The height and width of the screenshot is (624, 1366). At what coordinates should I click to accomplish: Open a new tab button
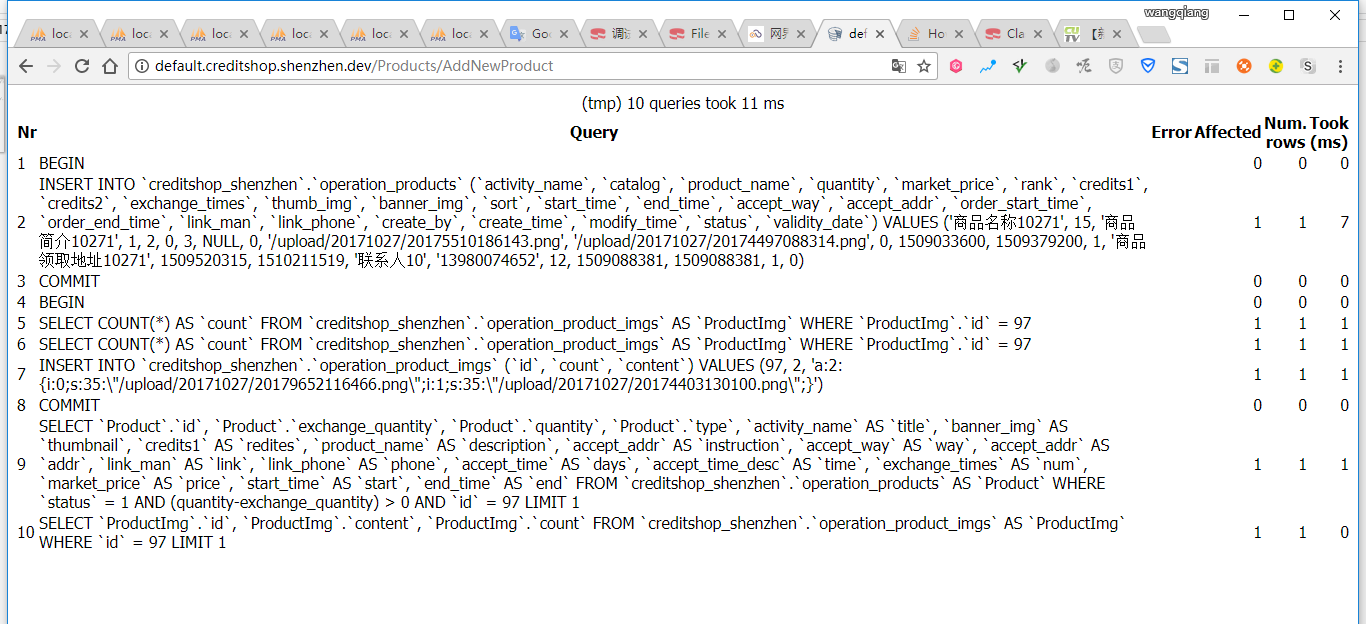point(1154,34)
